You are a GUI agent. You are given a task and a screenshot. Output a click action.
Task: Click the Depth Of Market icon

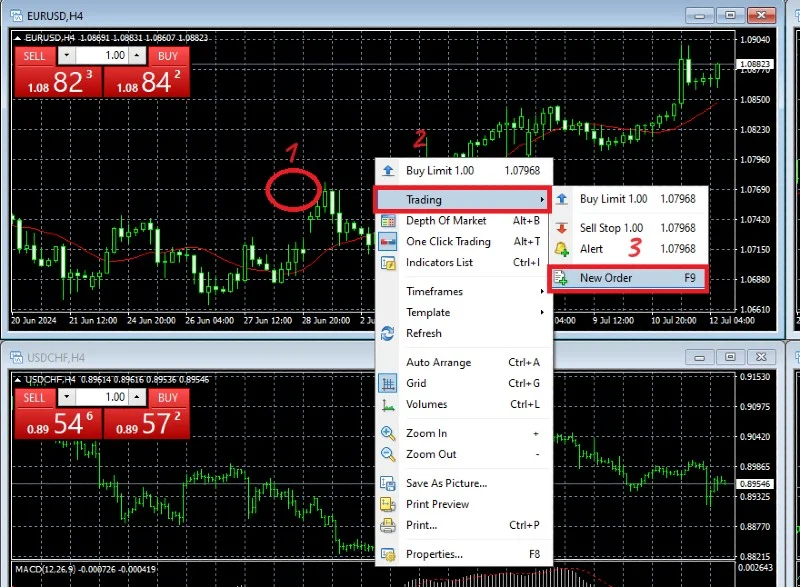click(x=388, y=221)
